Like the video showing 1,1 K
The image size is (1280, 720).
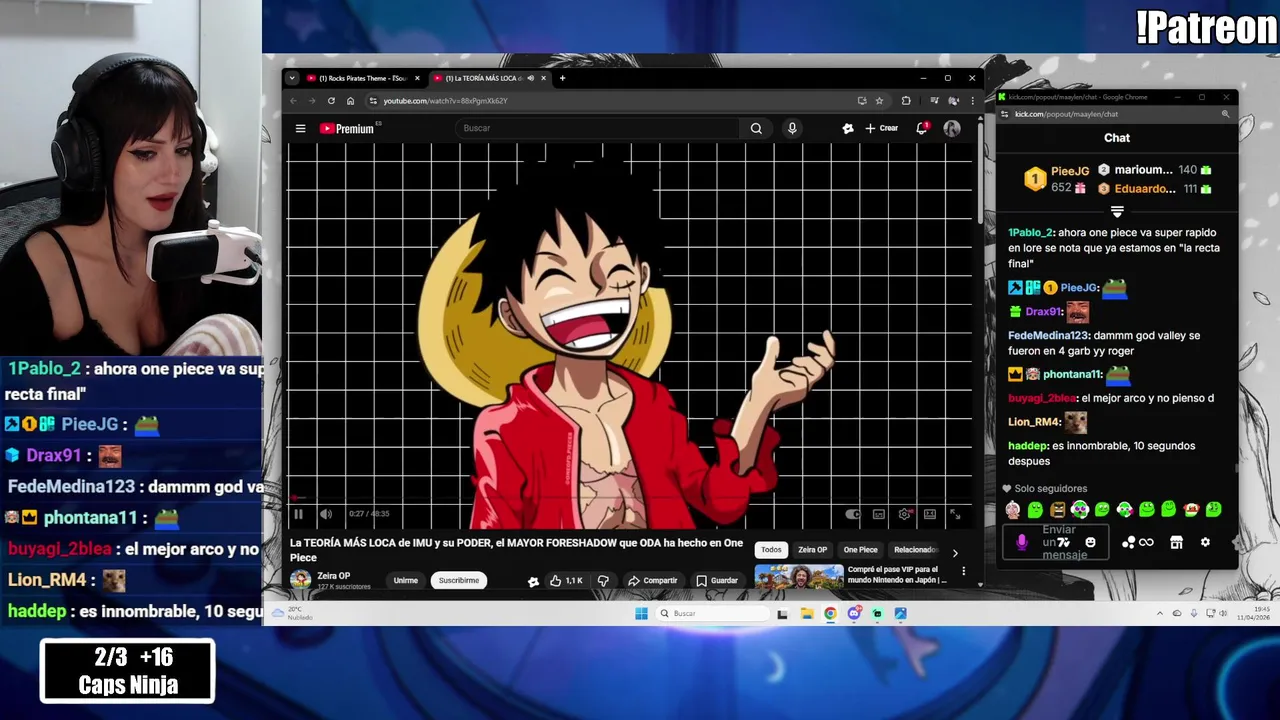point(566,580)
